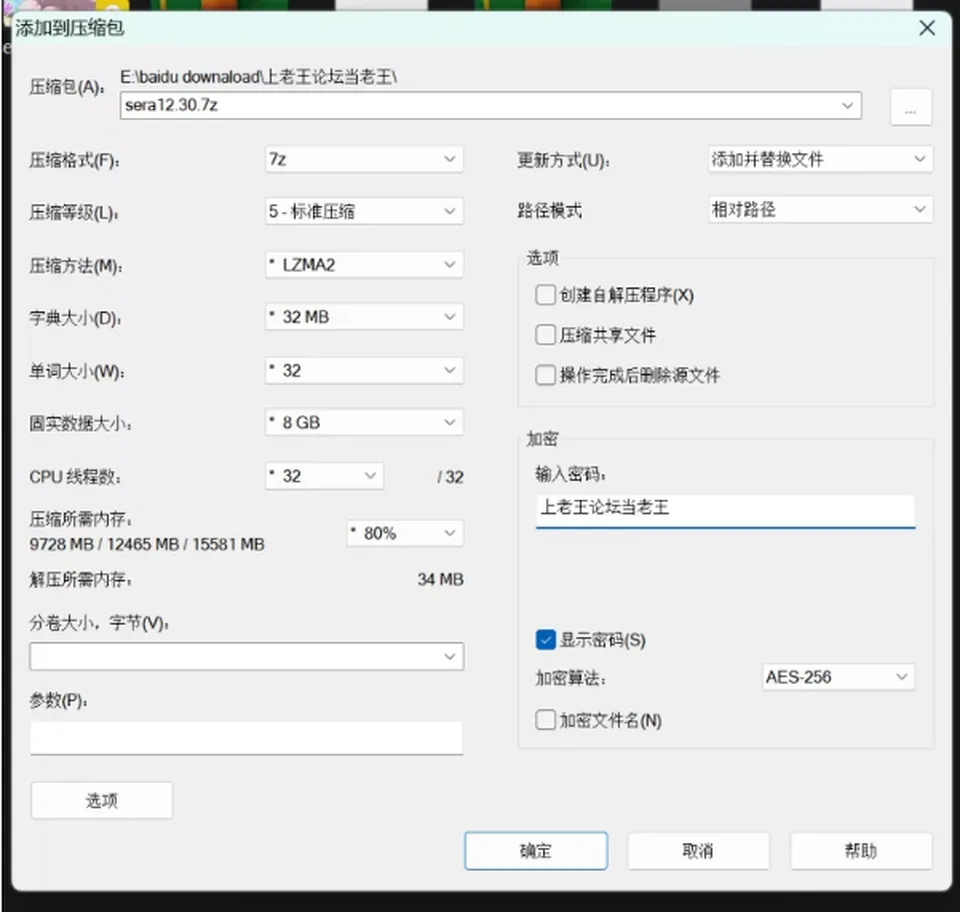The width and height of the screenshot is (960, 912).
Task: Click the 输入密码 label
Action: (x=571, y=474)
